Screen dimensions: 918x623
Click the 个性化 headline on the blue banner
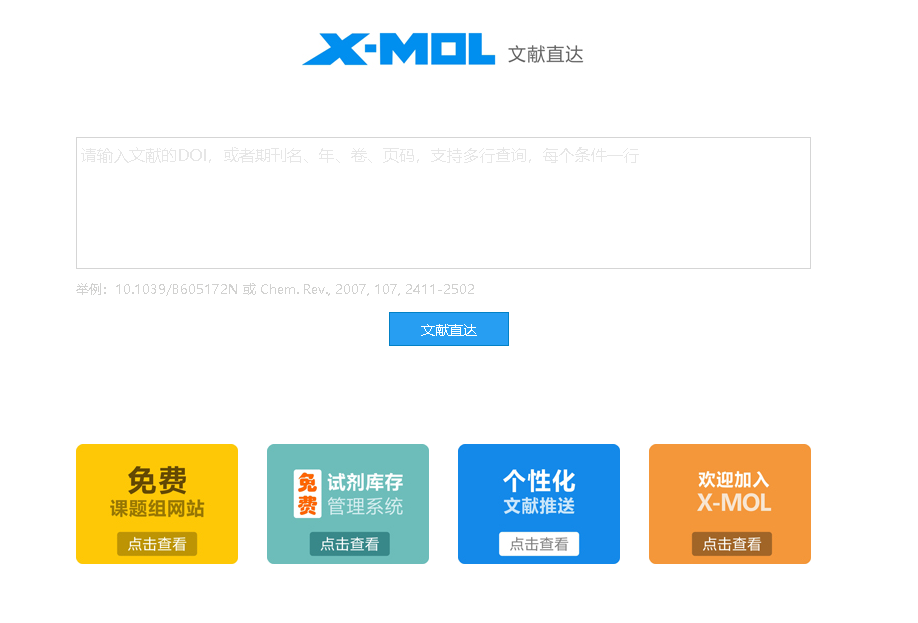click(538, 479)
